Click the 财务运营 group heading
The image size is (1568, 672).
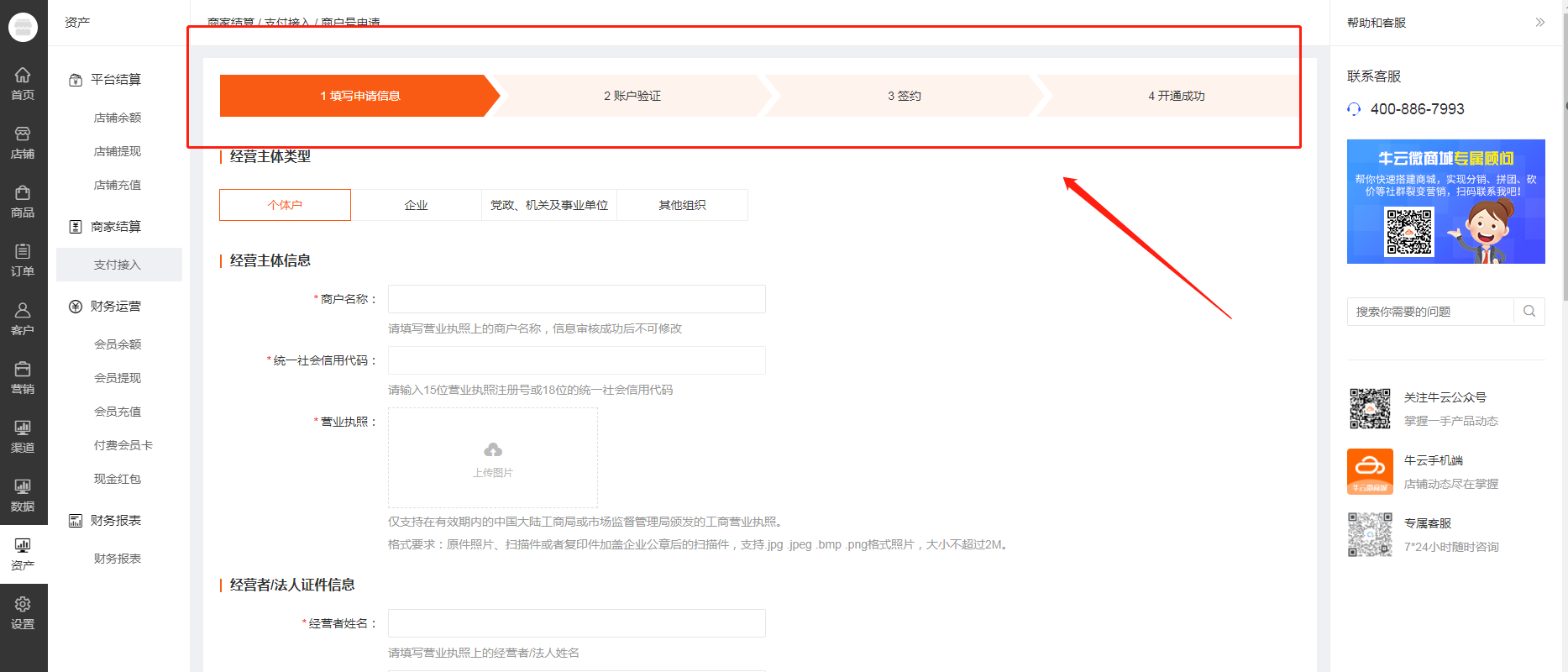point(116,307)
